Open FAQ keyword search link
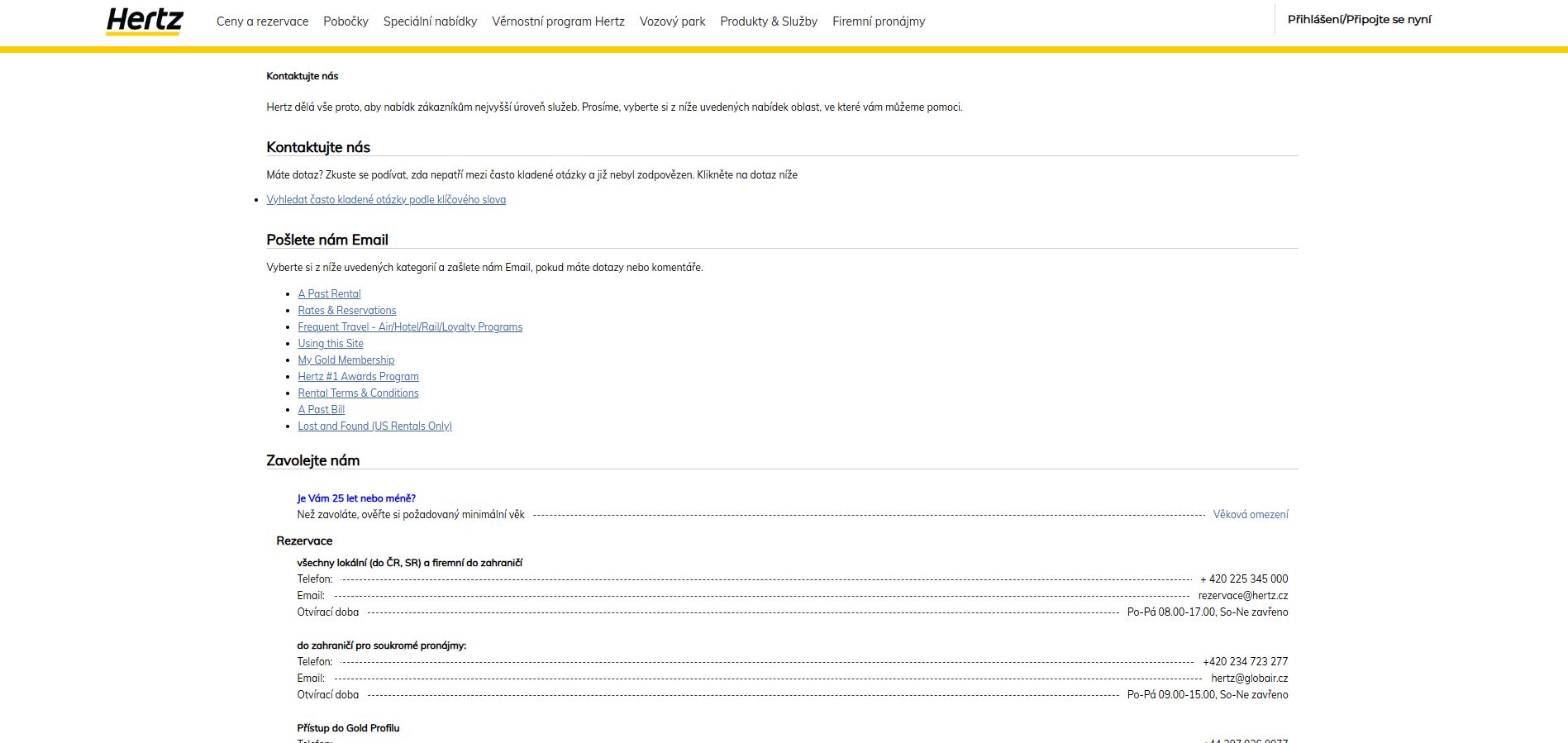 [386, 199]
